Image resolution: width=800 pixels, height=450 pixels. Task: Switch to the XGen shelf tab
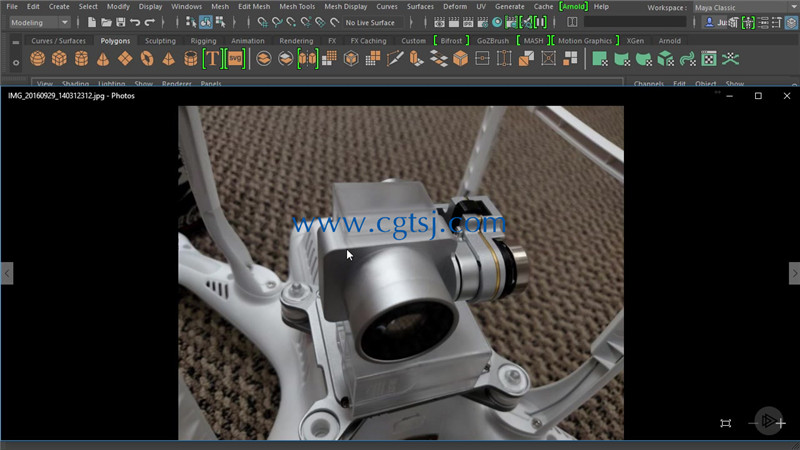[x=635, y=41]
